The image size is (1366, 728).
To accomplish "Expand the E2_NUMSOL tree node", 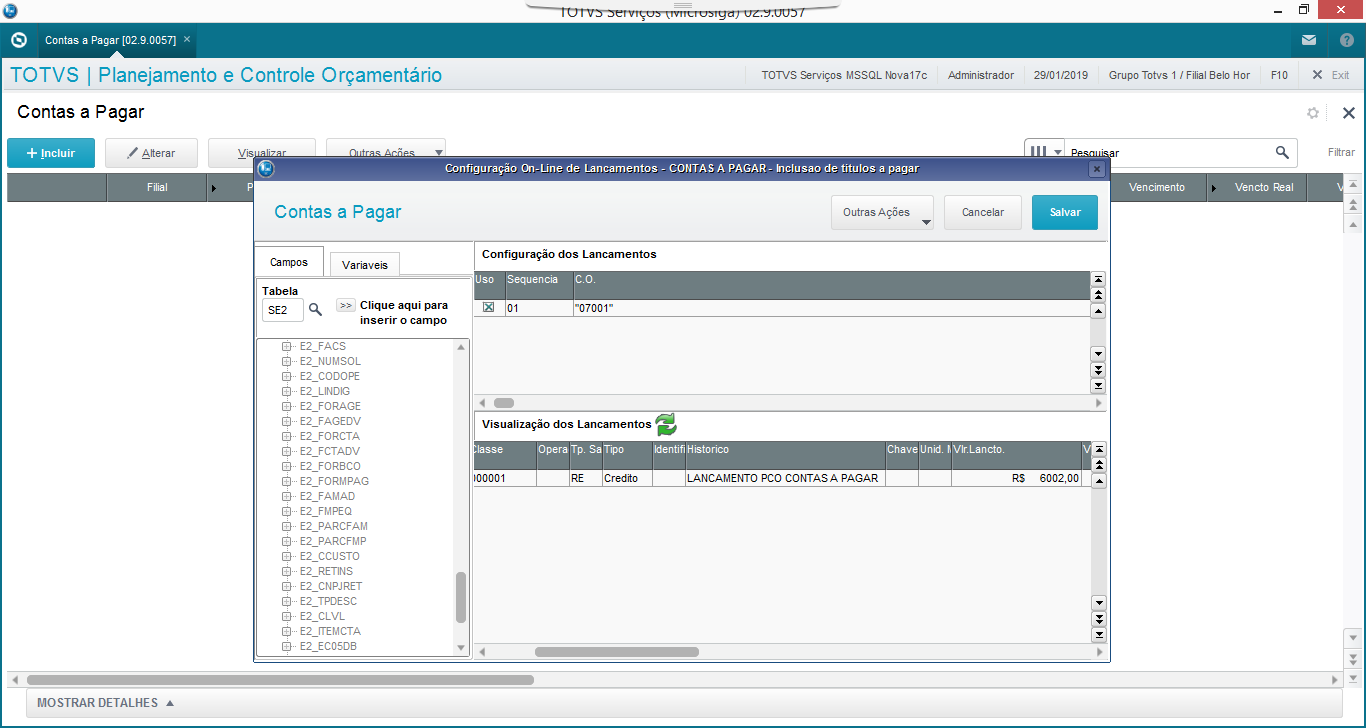I will 286,362.
